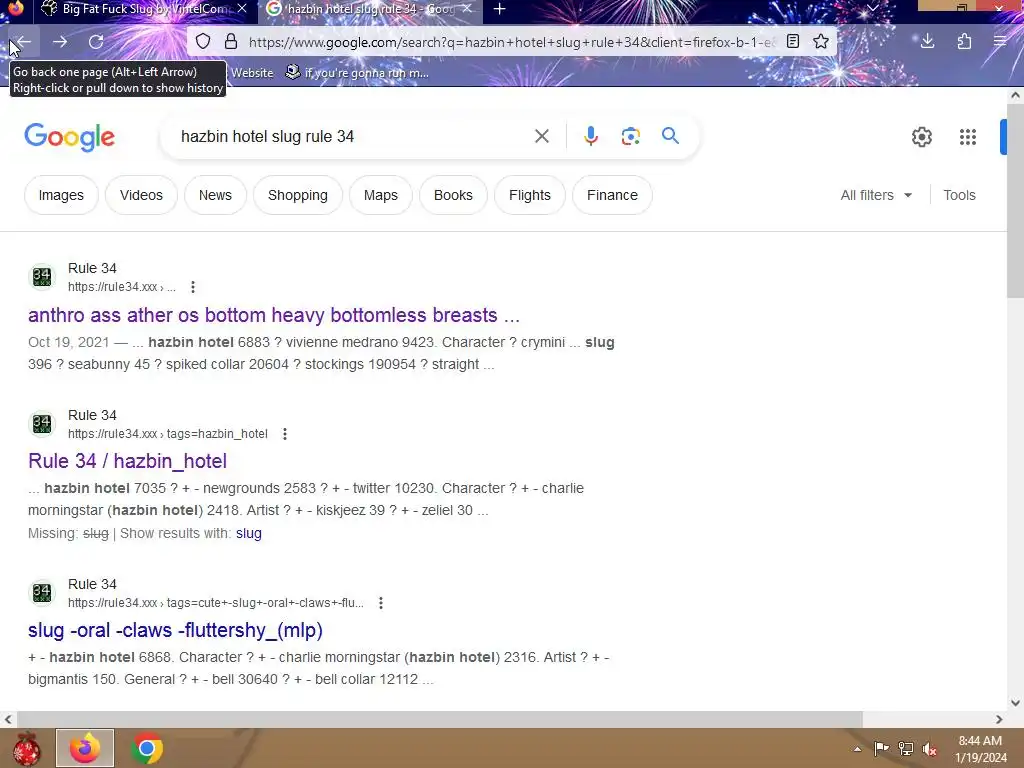1024x768 pixels.
Task: Click the address bar URL field
Action: click(x=511, y=42)
